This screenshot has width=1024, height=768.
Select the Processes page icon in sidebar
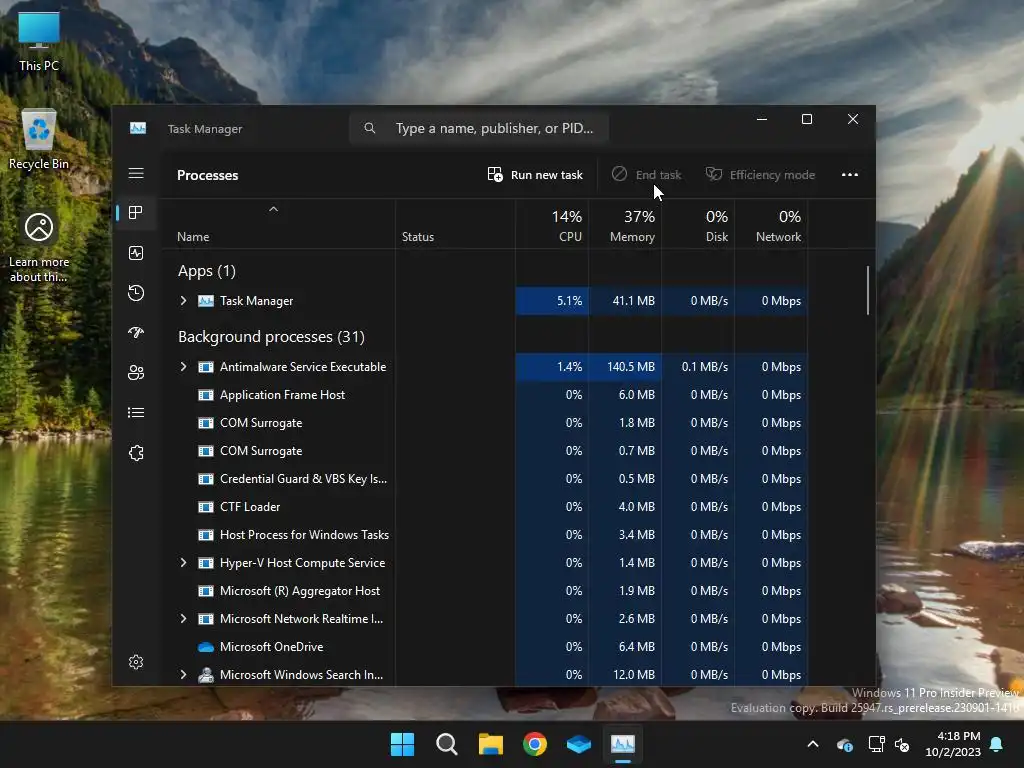(136, 212)
